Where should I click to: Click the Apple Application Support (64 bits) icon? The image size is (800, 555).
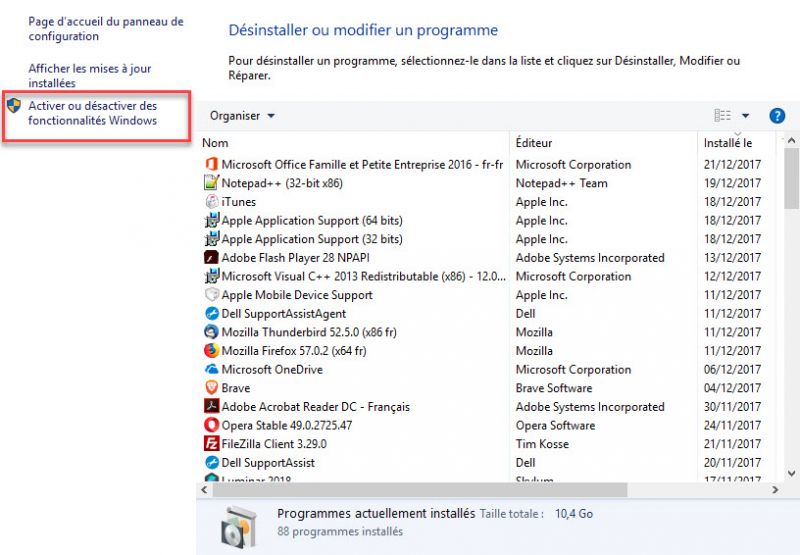211,220
